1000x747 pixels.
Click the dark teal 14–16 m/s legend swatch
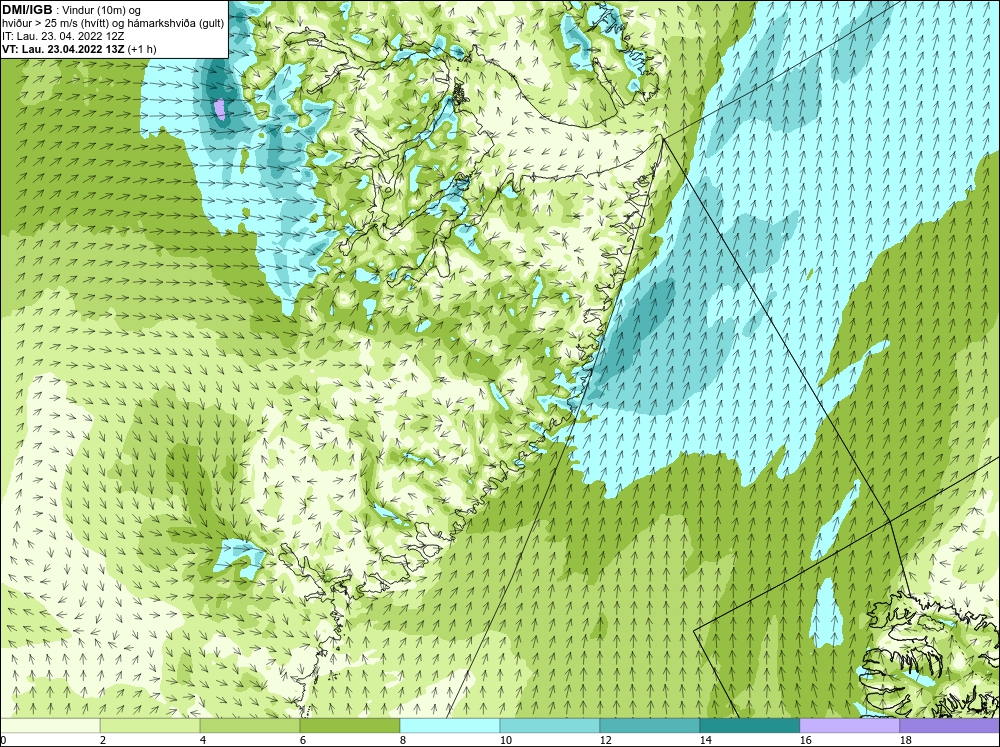pyautogui.click(x=749, y=725)
